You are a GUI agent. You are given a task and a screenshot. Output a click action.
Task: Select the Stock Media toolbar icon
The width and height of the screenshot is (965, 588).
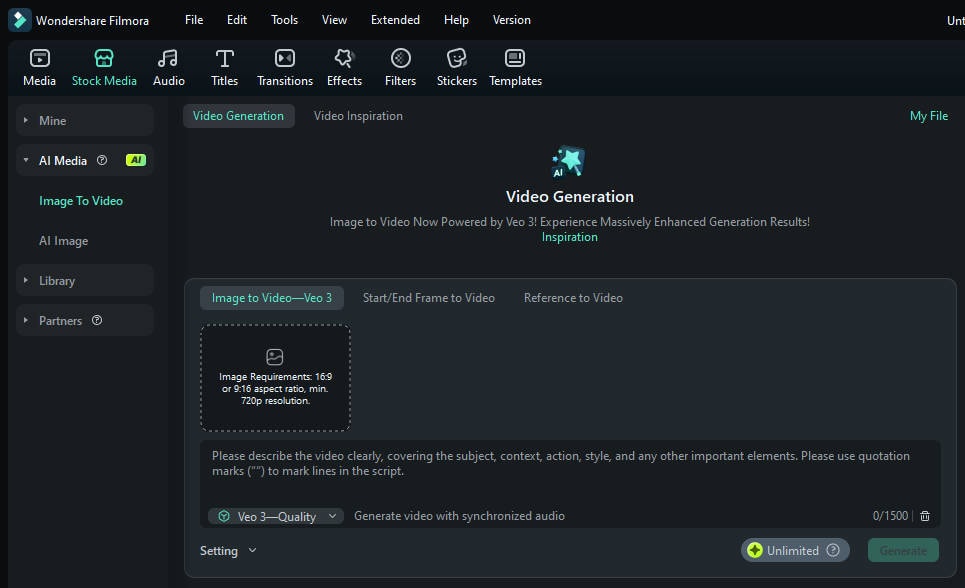tap(104, 58)
